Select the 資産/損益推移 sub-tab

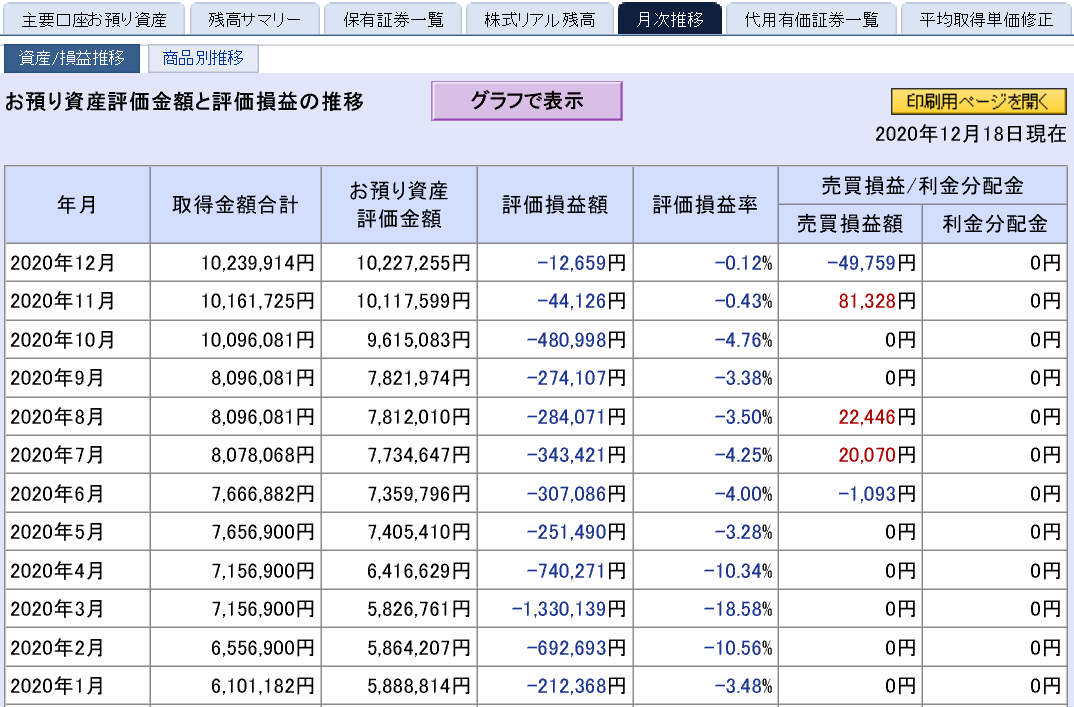pos(72,58)
